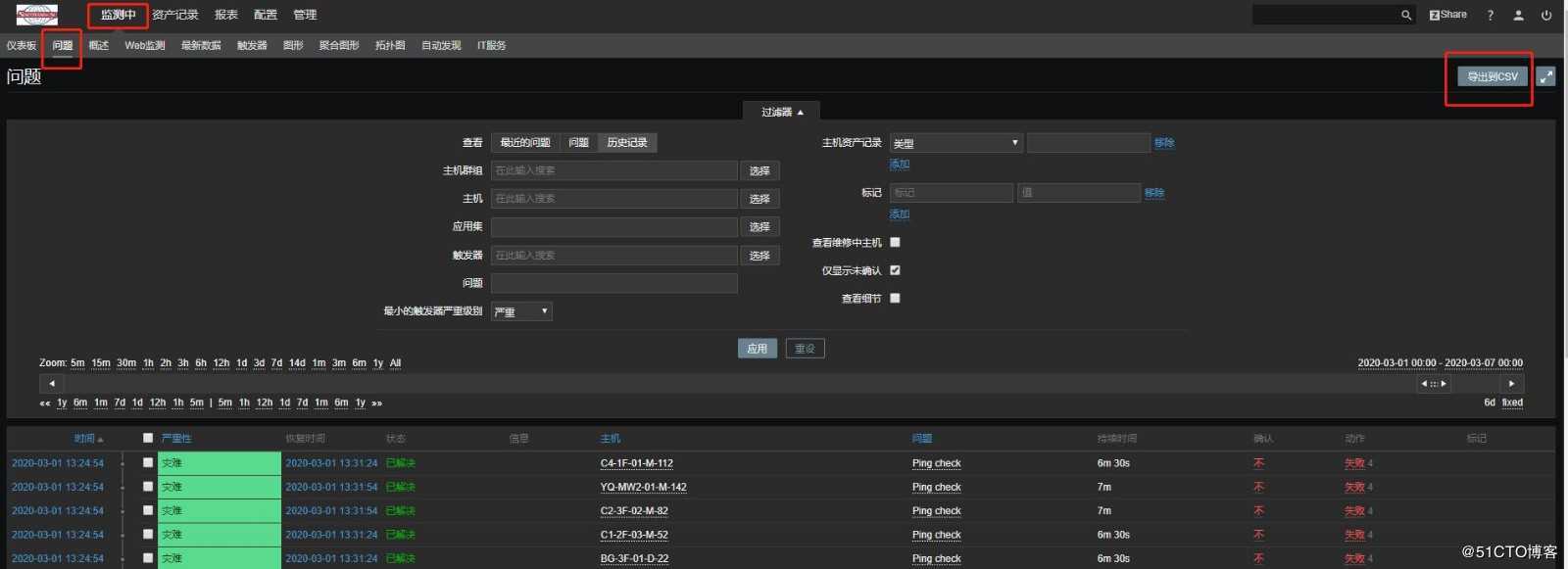Click the left arrow on the time bar
This screenshot has height=569, width=1568.
coord(52,384)
